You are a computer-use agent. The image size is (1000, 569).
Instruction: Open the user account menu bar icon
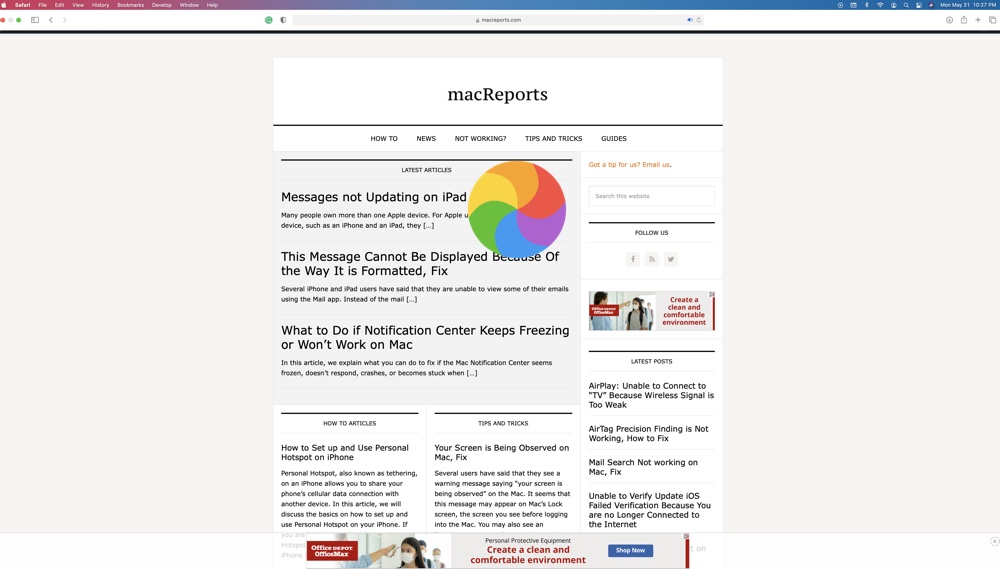pos(893,5)
